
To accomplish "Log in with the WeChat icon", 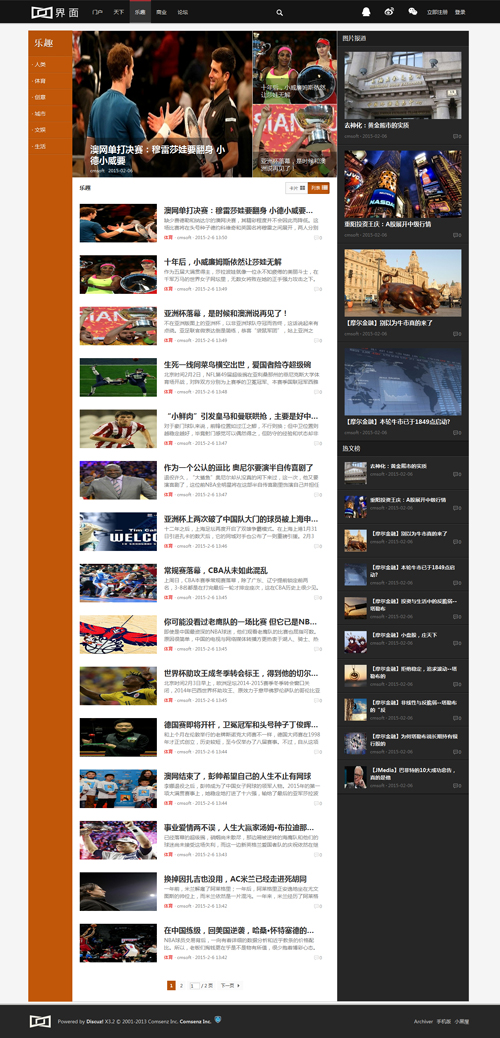I will click(x=413, y=11).
